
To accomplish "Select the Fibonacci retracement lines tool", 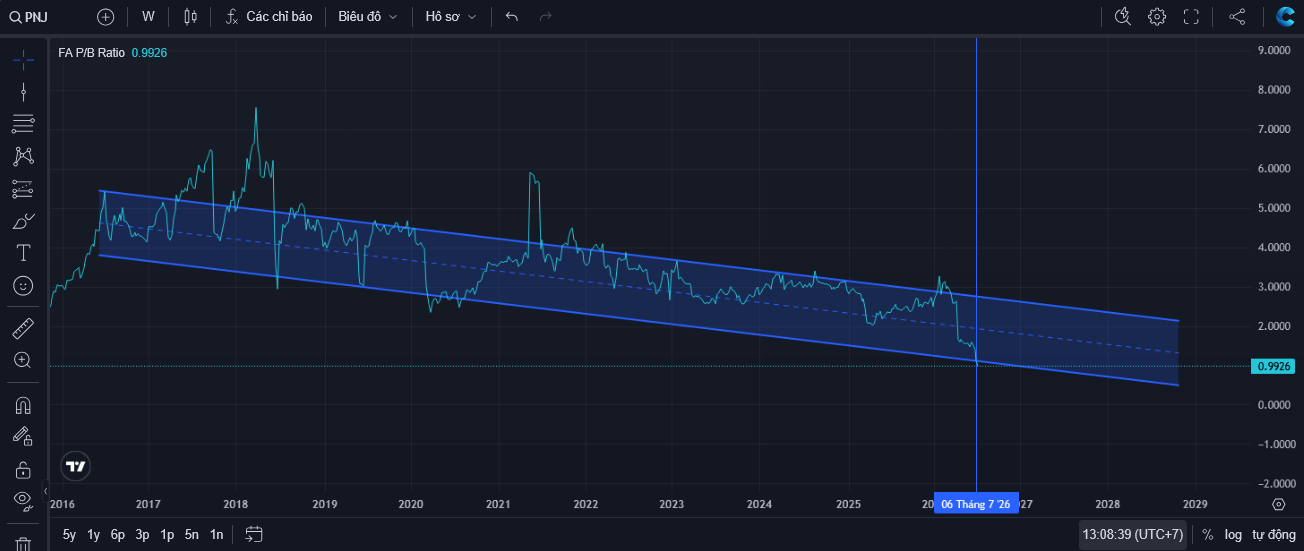I will [23, 124].
